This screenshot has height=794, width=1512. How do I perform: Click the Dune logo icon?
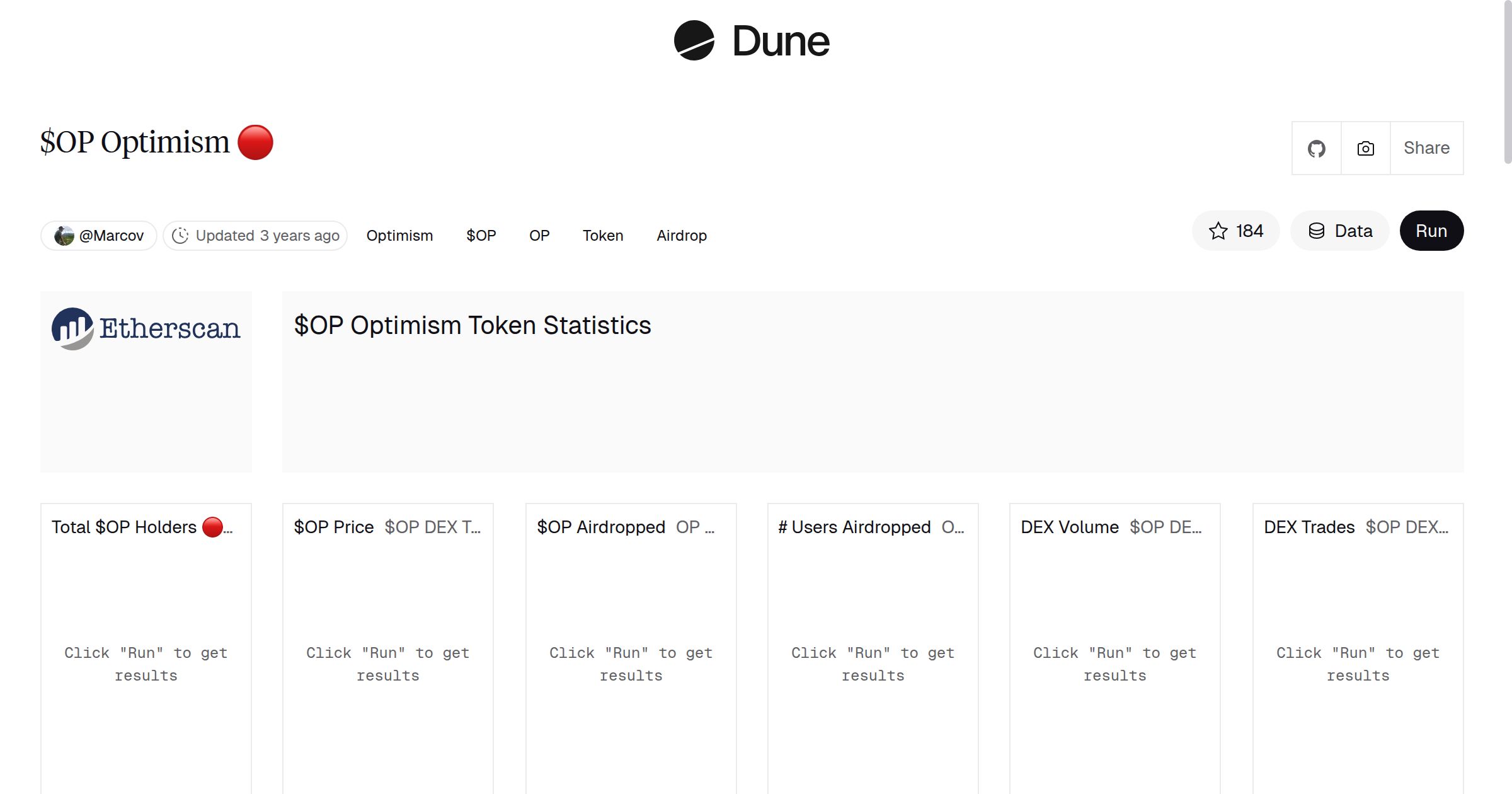pyautogui.click(x=694, y=41)
